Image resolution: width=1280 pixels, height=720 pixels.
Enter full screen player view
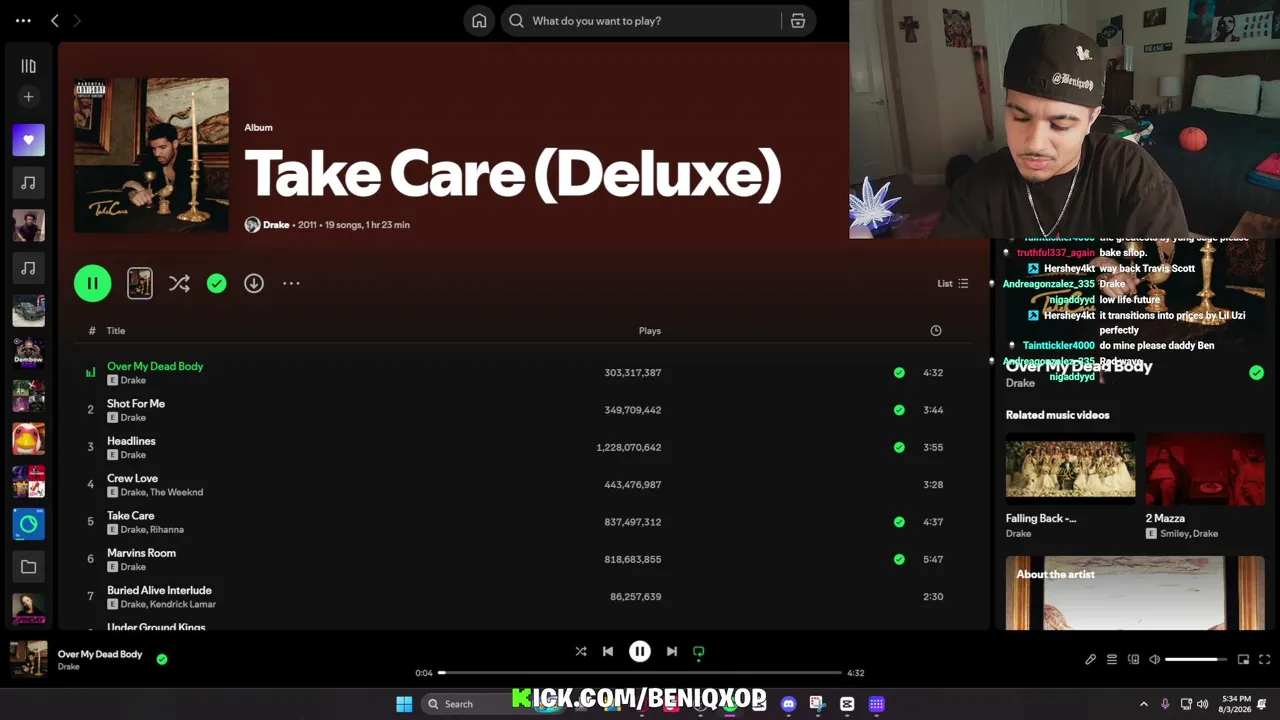(x=1265, y=659)
